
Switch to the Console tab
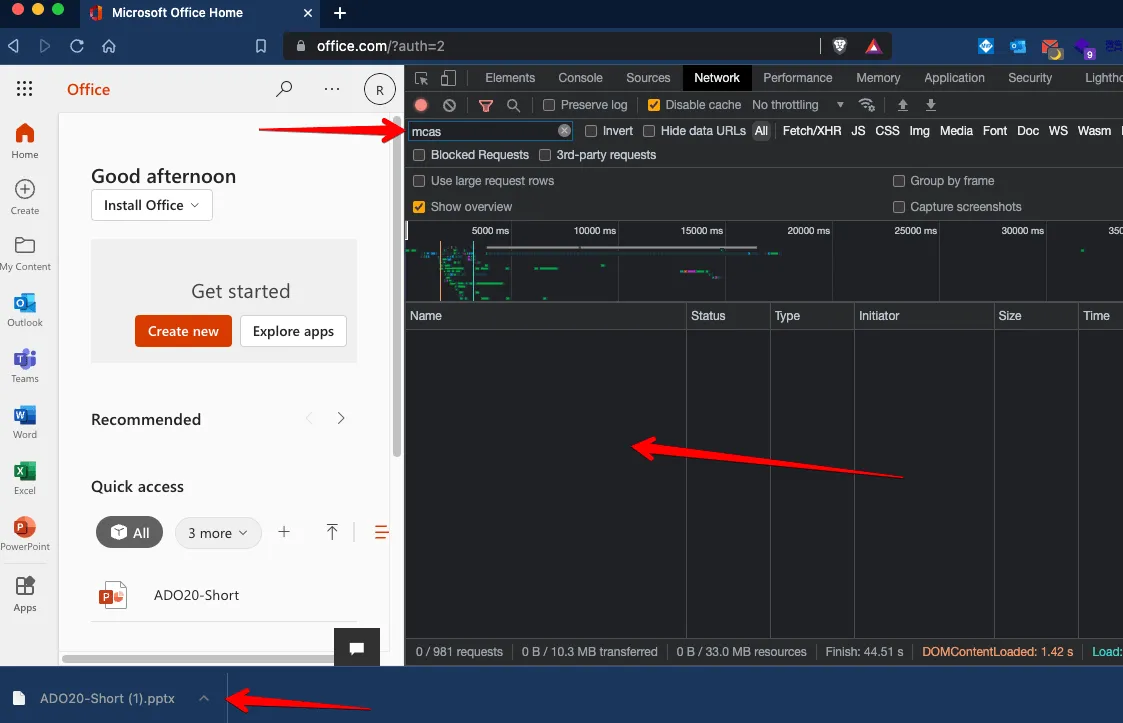click(x=580, y=78)
